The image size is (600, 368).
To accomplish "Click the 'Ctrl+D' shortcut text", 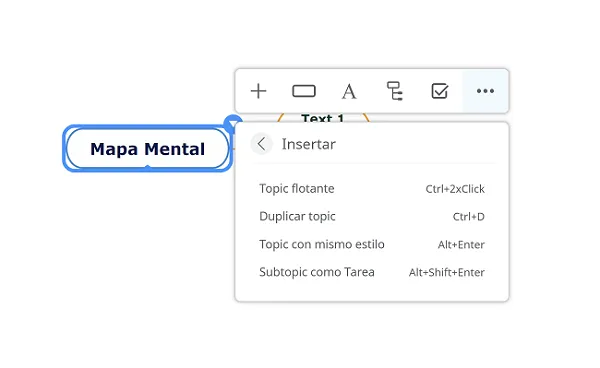I will click(468, 217).
